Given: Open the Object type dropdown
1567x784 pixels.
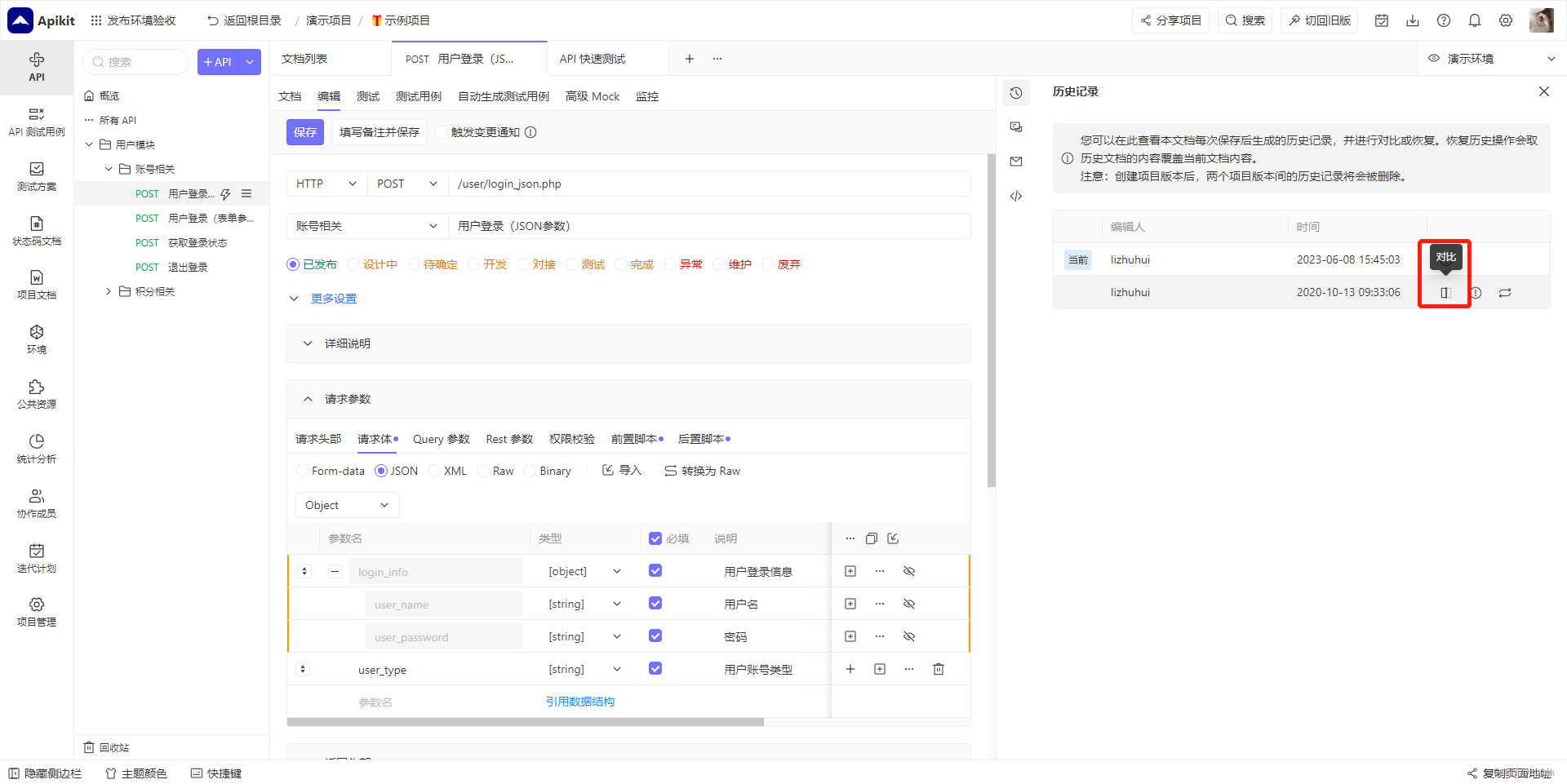Looking at the screenshot, I should [x=347, y=505].
